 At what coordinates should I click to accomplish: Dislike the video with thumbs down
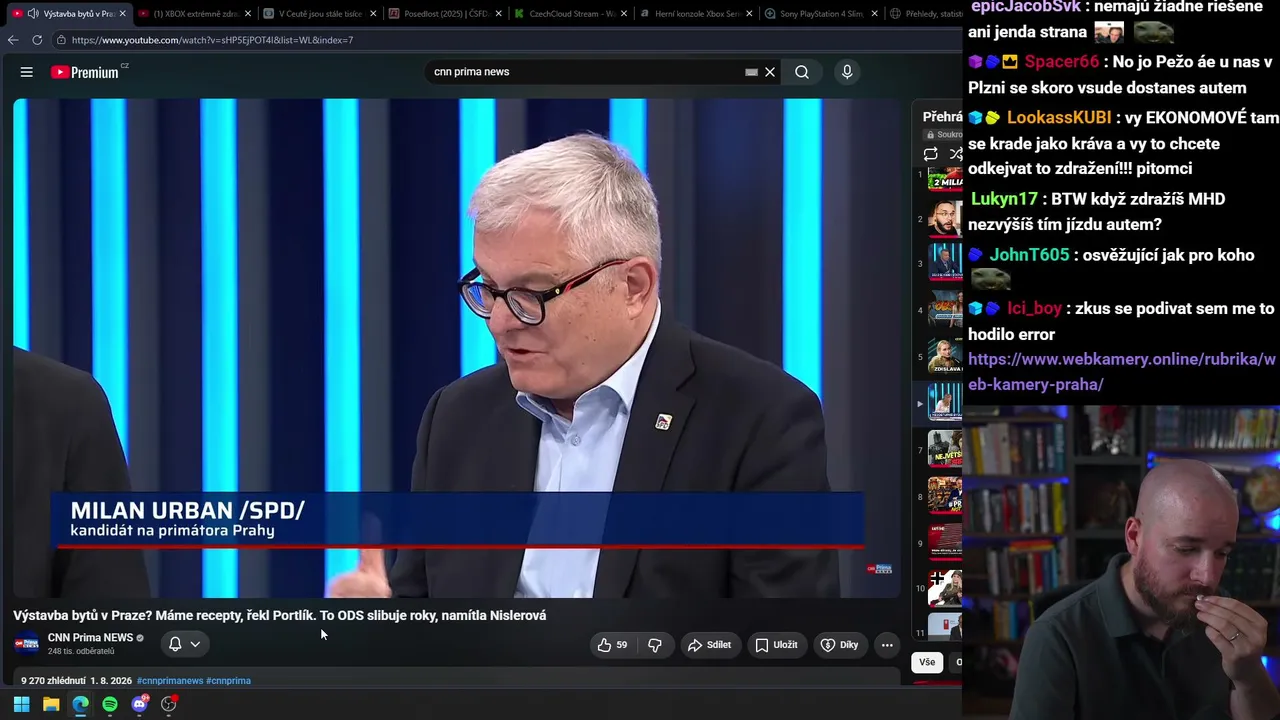tap(655, 645)
